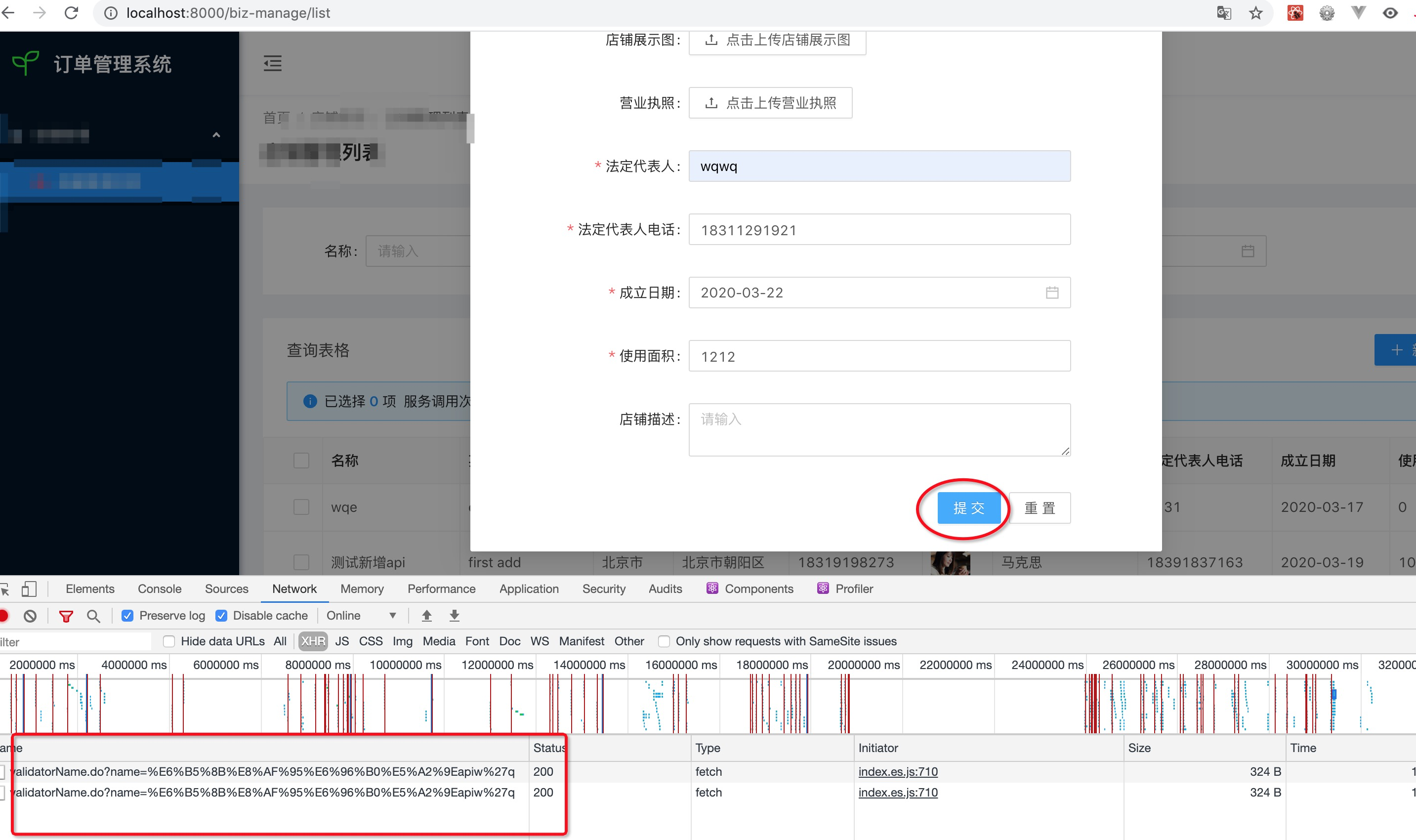
Task: Open the Components panel in DevTools
Action: [758, 588]
